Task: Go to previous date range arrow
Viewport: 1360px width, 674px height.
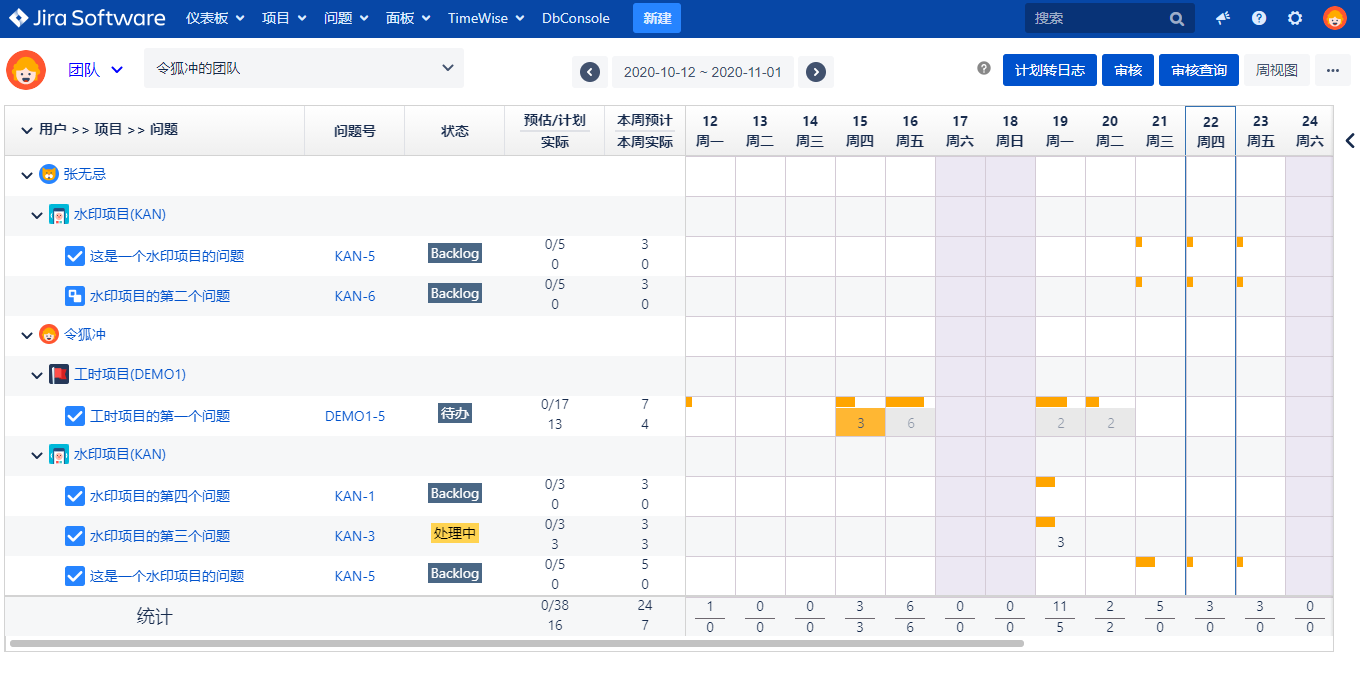Action: tap(590, 72)
